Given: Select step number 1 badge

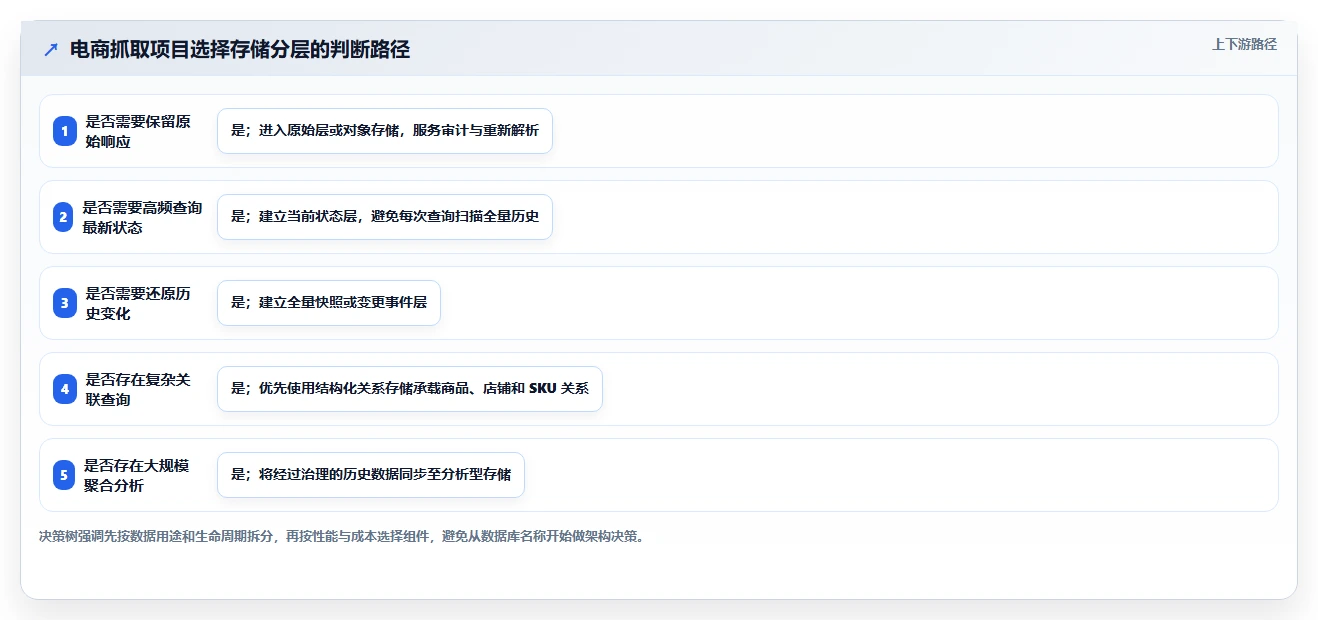Looking at the screenshot, I should coord(65,131).
